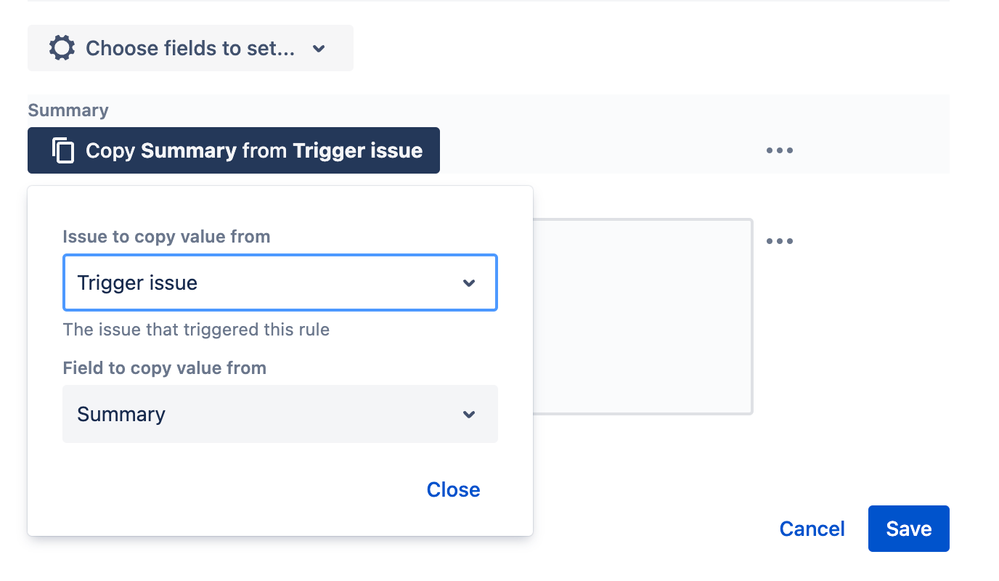Click the arrow in the Trigger issue dropdown
Viewport: 999px width, 581px height.
tap(469, 283)
